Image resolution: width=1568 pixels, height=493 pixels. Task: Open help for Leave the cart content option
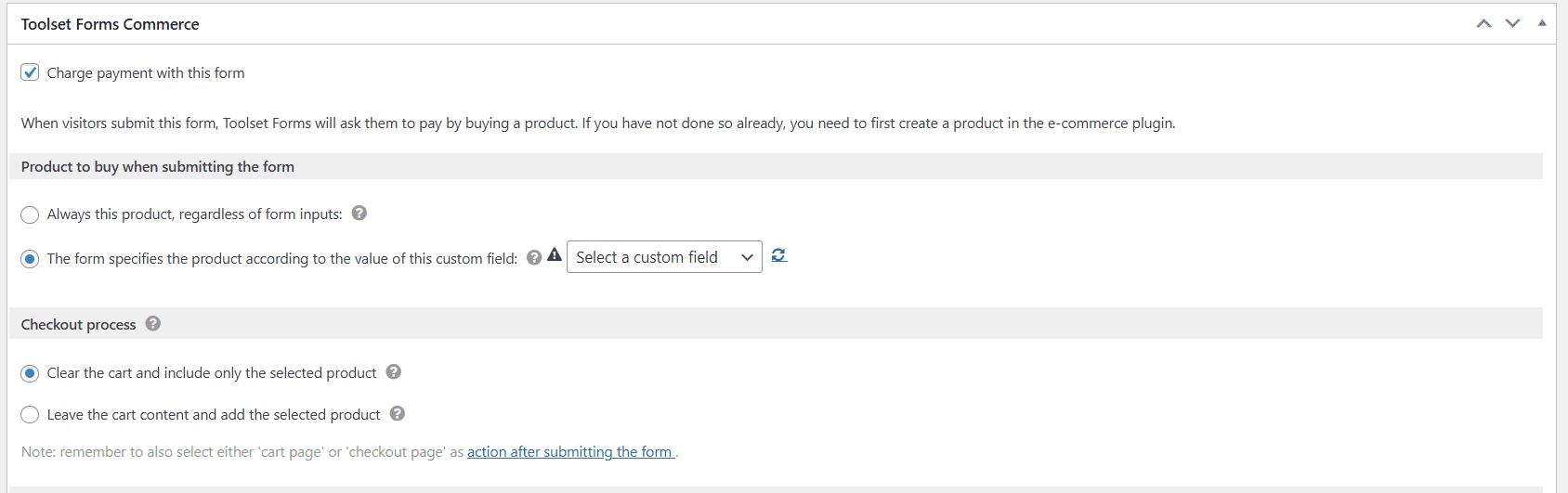pos(398,413)
